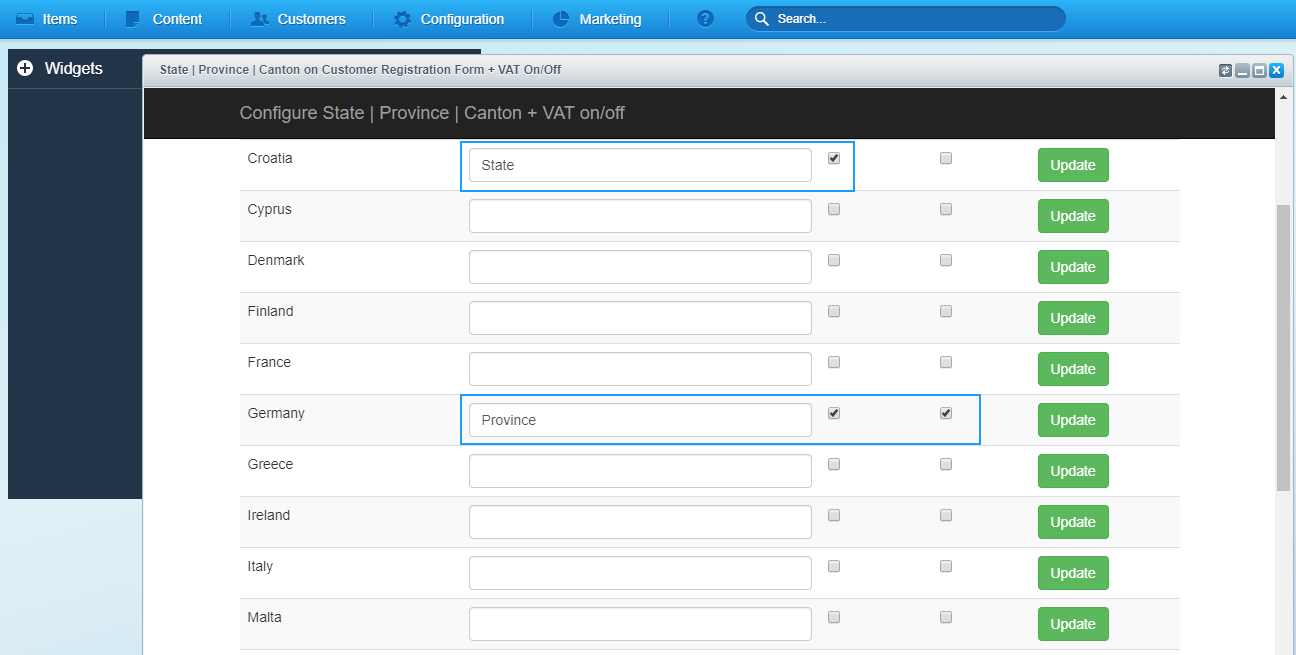Click the Croatia text field containing State
The width and height of the screenshot is (1296, 655).
point(640,165)
